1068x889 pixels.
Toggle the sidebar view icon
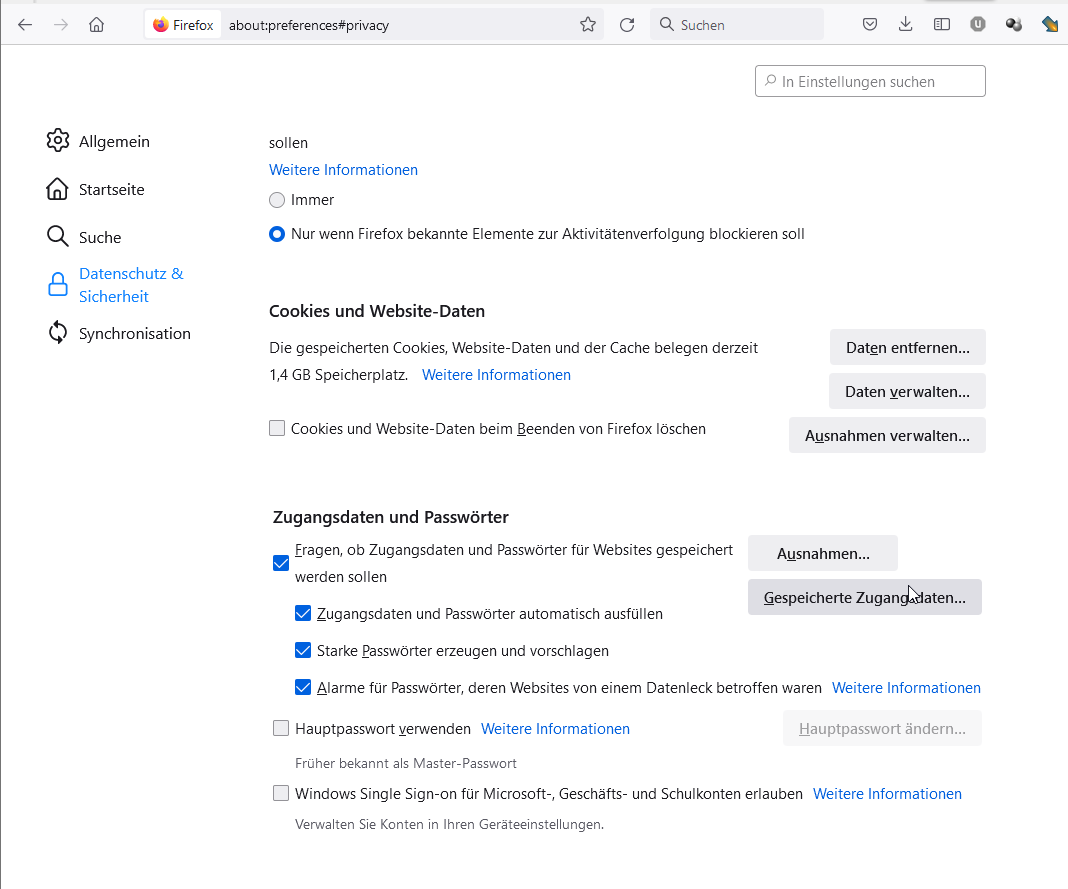[942, 25]
